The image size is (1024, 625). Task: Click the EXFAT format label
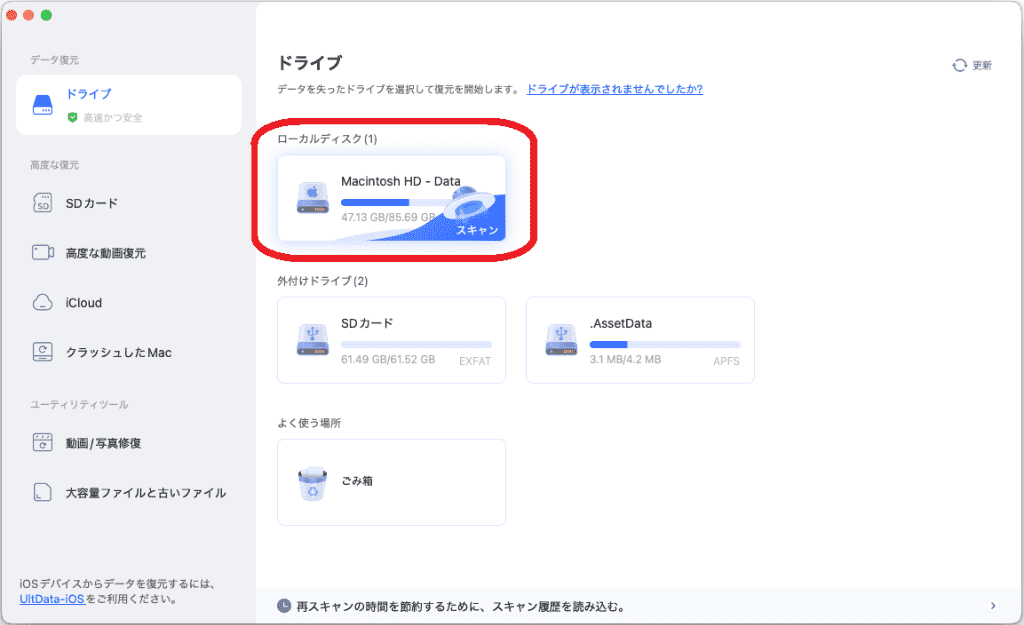pyautogui.click(x=475, y=361)
